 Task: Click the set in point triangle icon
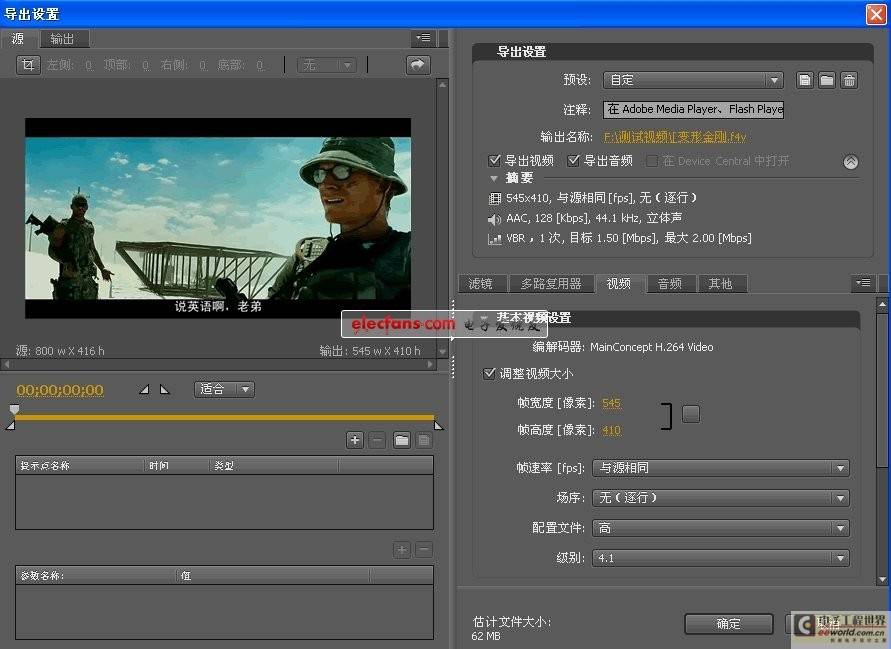[x=143, y=389]
